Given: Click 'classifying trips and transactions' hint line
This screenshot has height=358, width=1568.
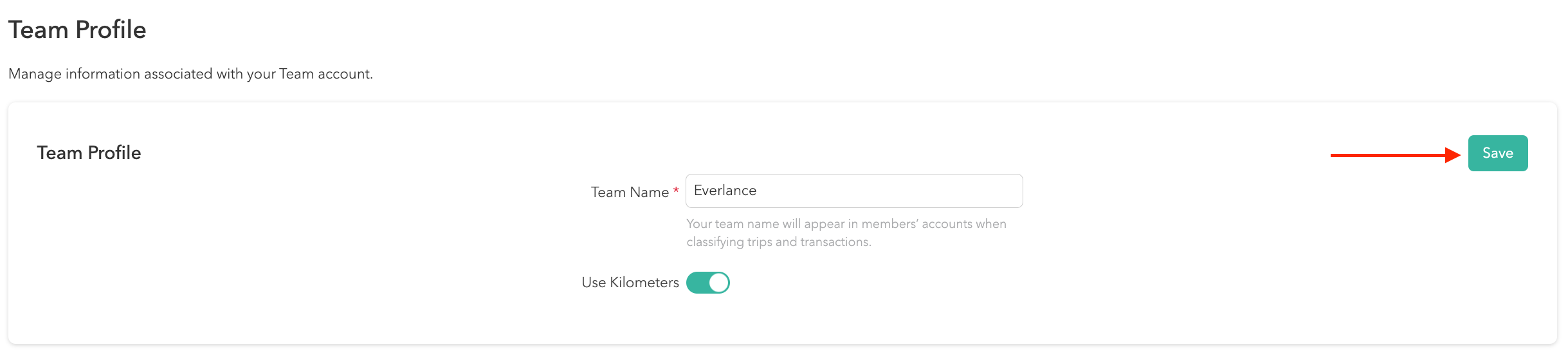Looking at the screenshot, I should [x=778, y=242].
